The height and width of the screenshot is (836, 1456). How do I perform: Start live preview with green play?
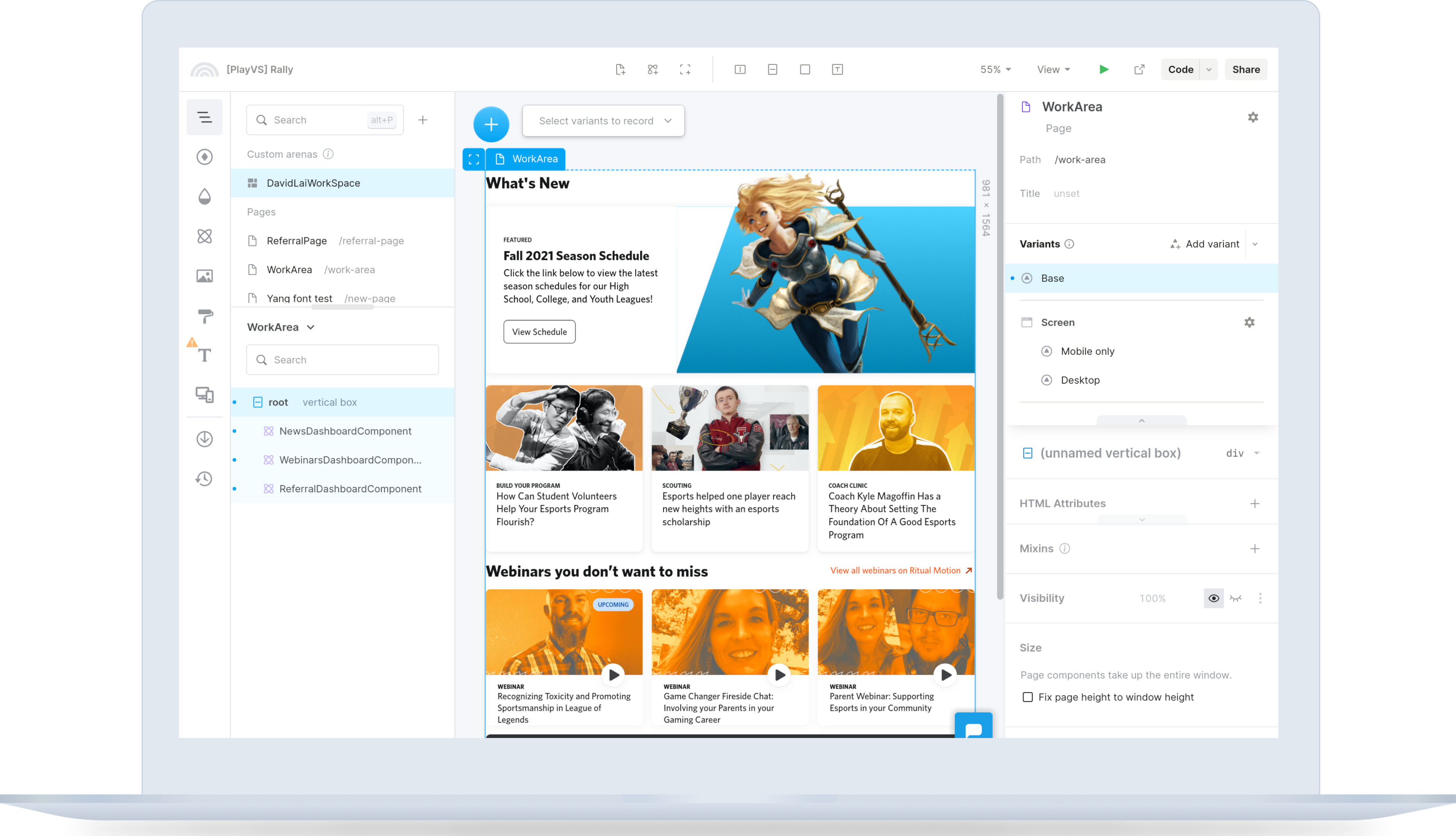1103,69
